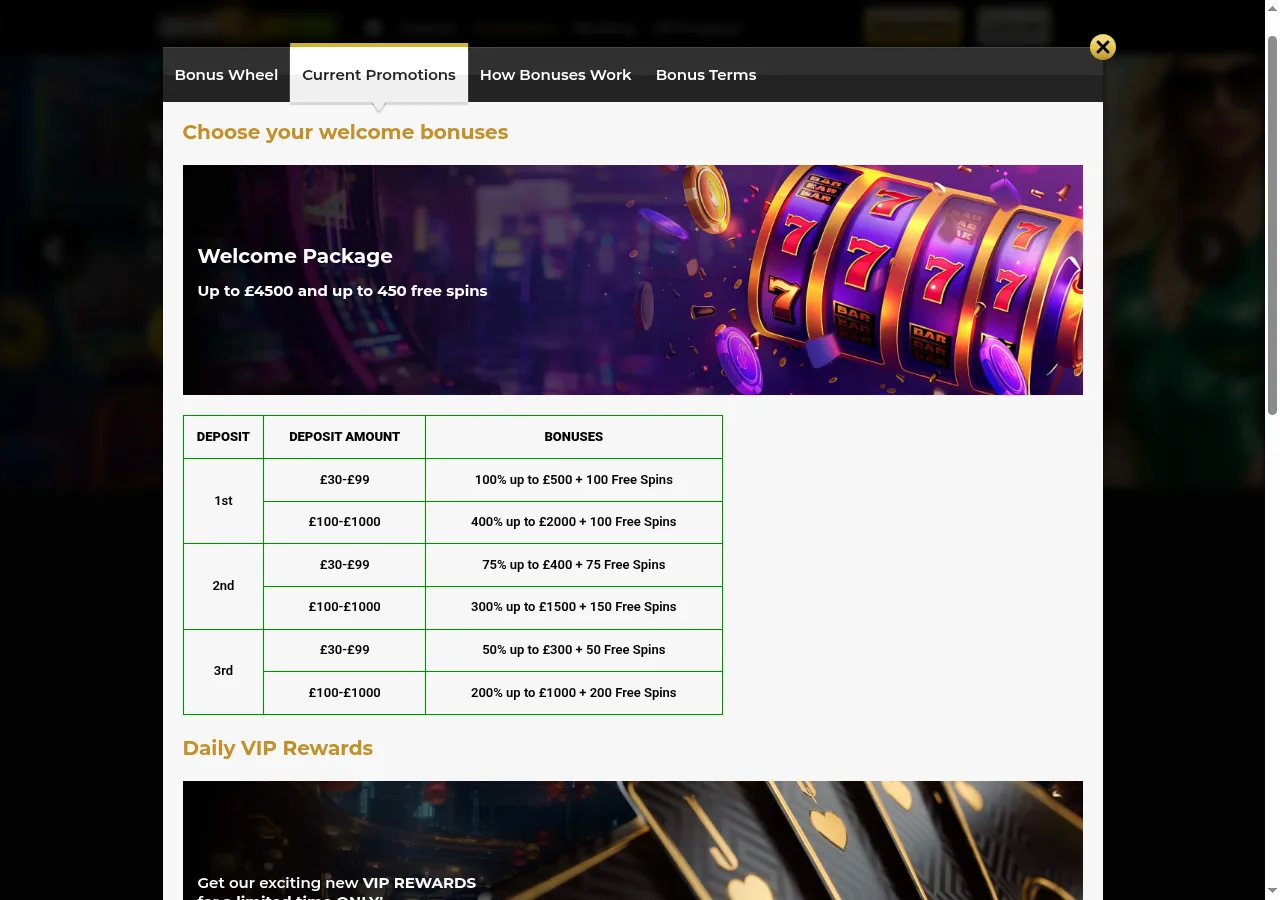Click 'Get our exciting new VIP REWARDS' text
The height and width of the screenshot is (900, 1280).
337,883
